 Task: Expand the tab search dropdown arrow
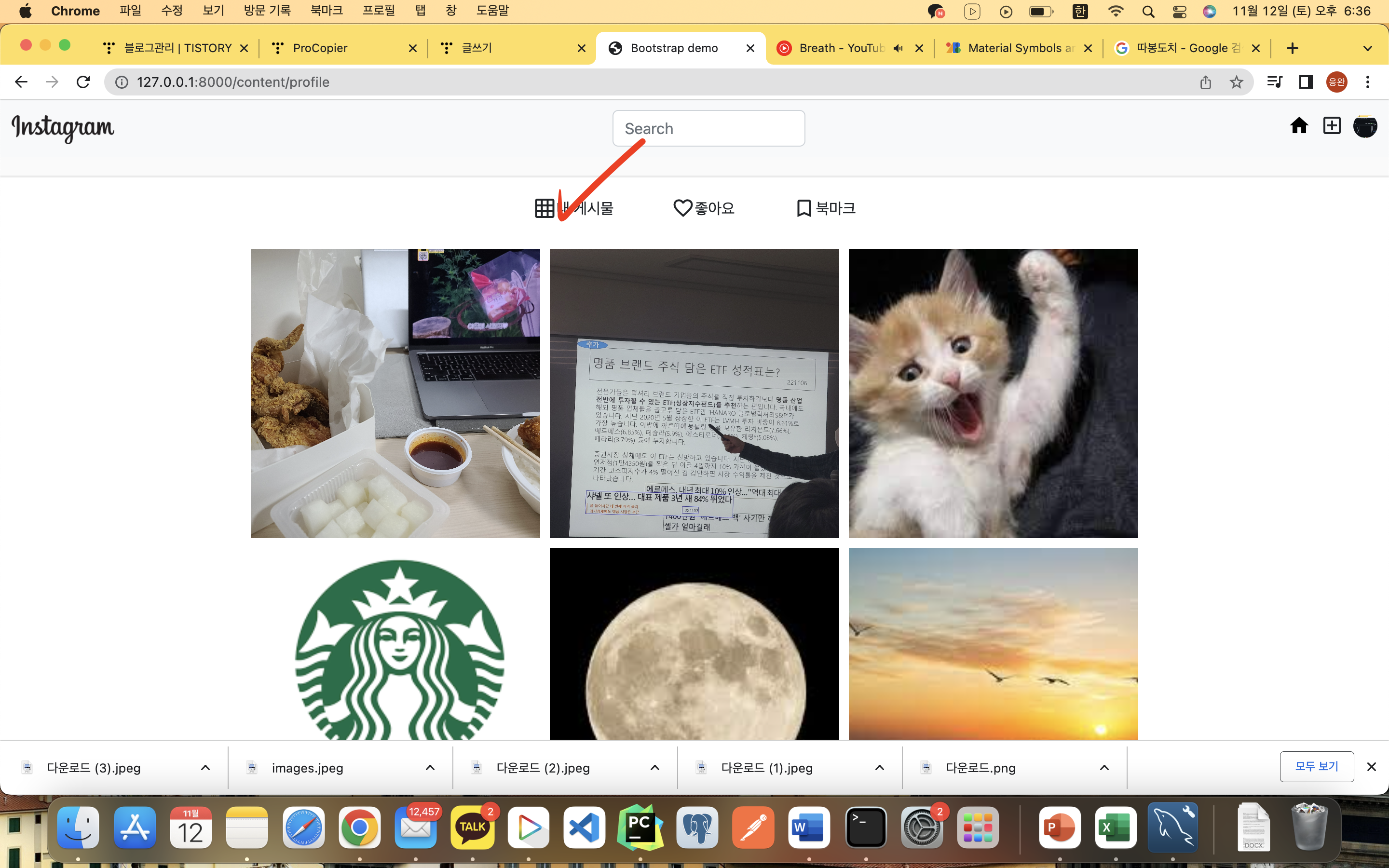tap(1368, 48)
